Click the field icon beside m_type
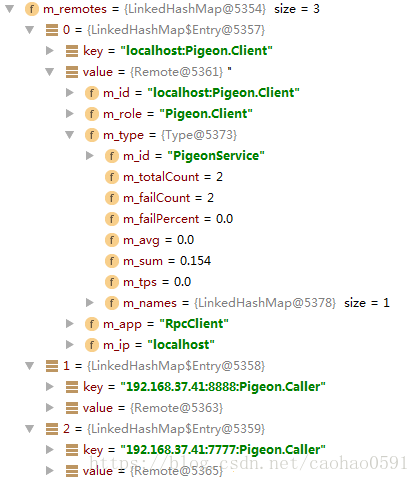420x483 pixels. tap(92, 135)
